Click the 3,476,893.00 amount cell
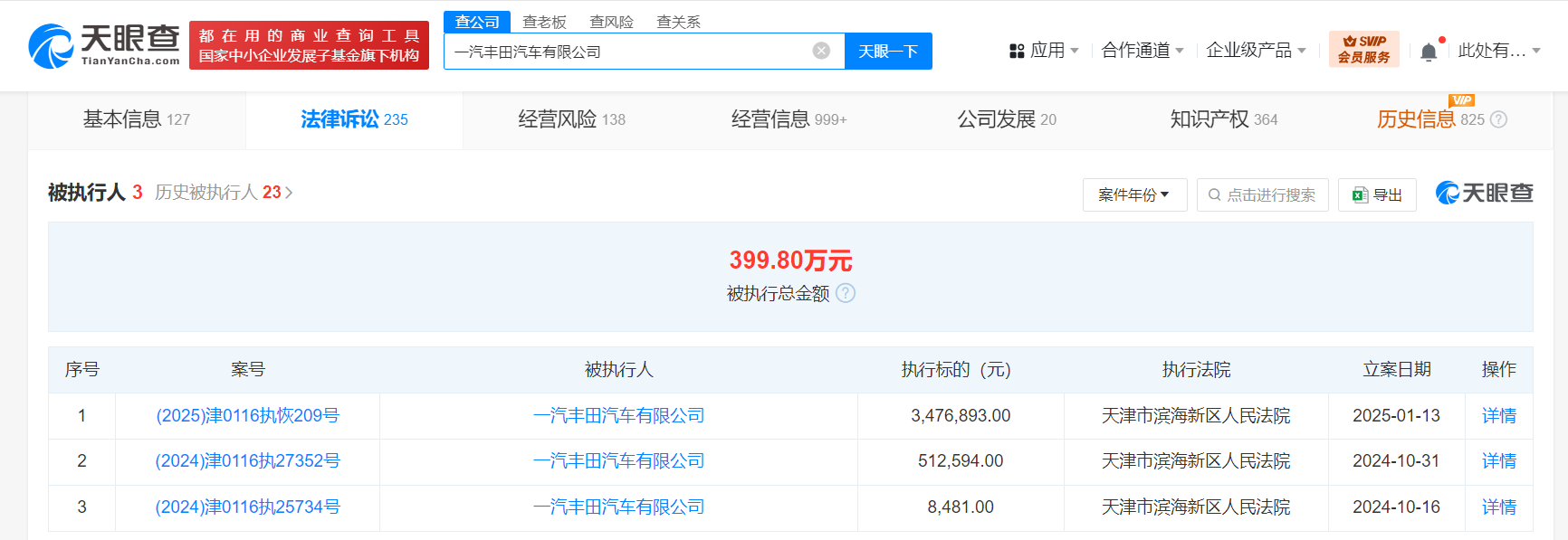1568x540 pixels. pyautogui.click(x=961, y=416)
